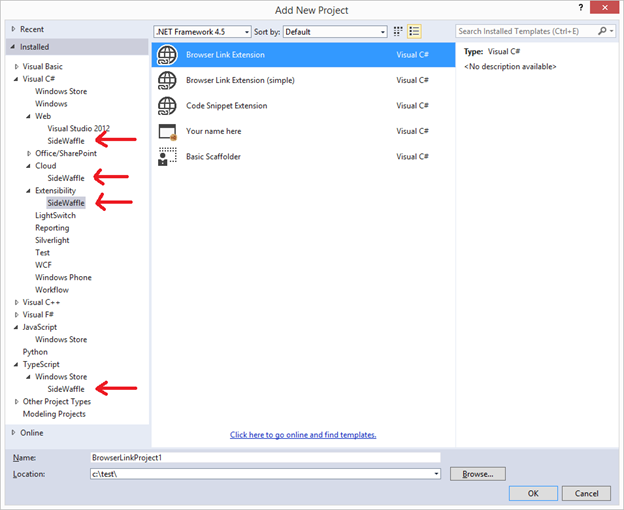Image resolution: width=624 pixels, height=510 pixels.
Task: Select the Python category
Action: pyautogui.click(x=35, y=352)
